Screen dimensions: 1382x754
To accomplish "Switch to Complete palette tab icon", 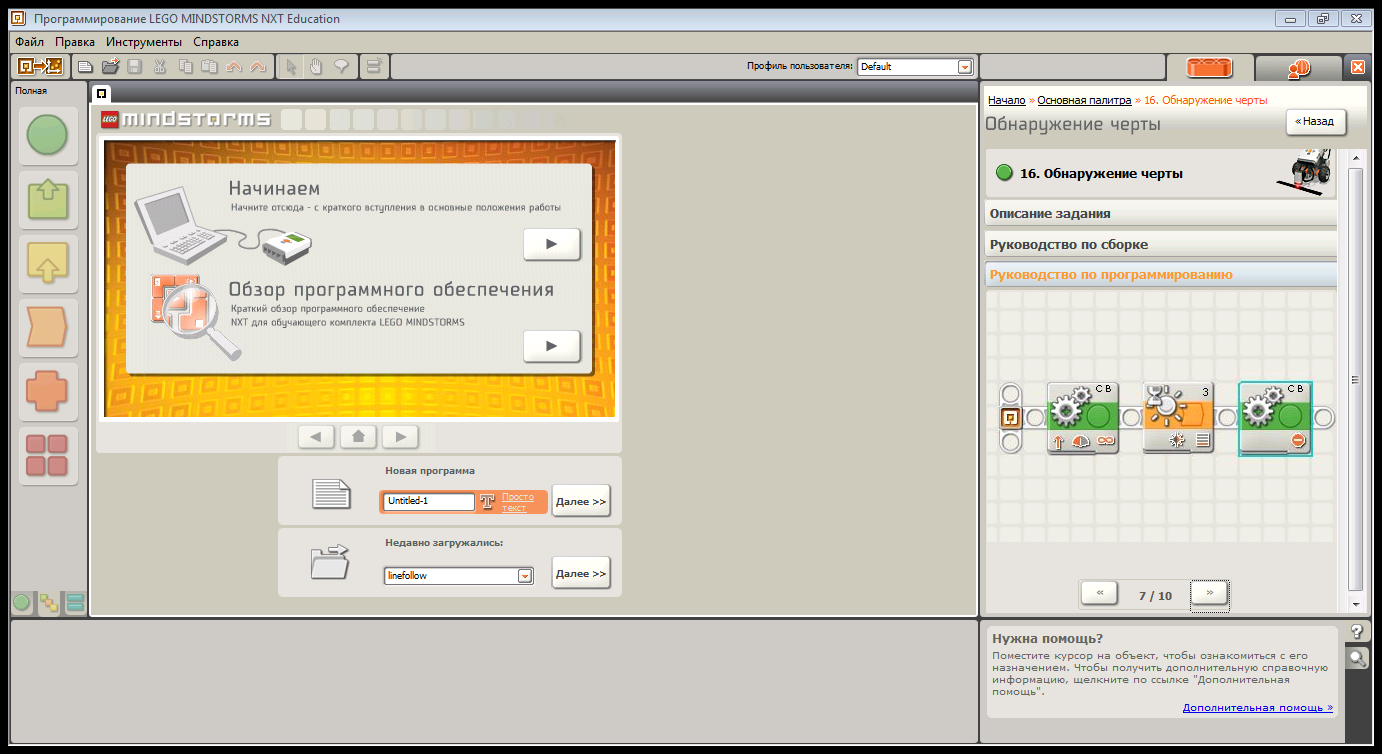I will [x=48, y=603].
